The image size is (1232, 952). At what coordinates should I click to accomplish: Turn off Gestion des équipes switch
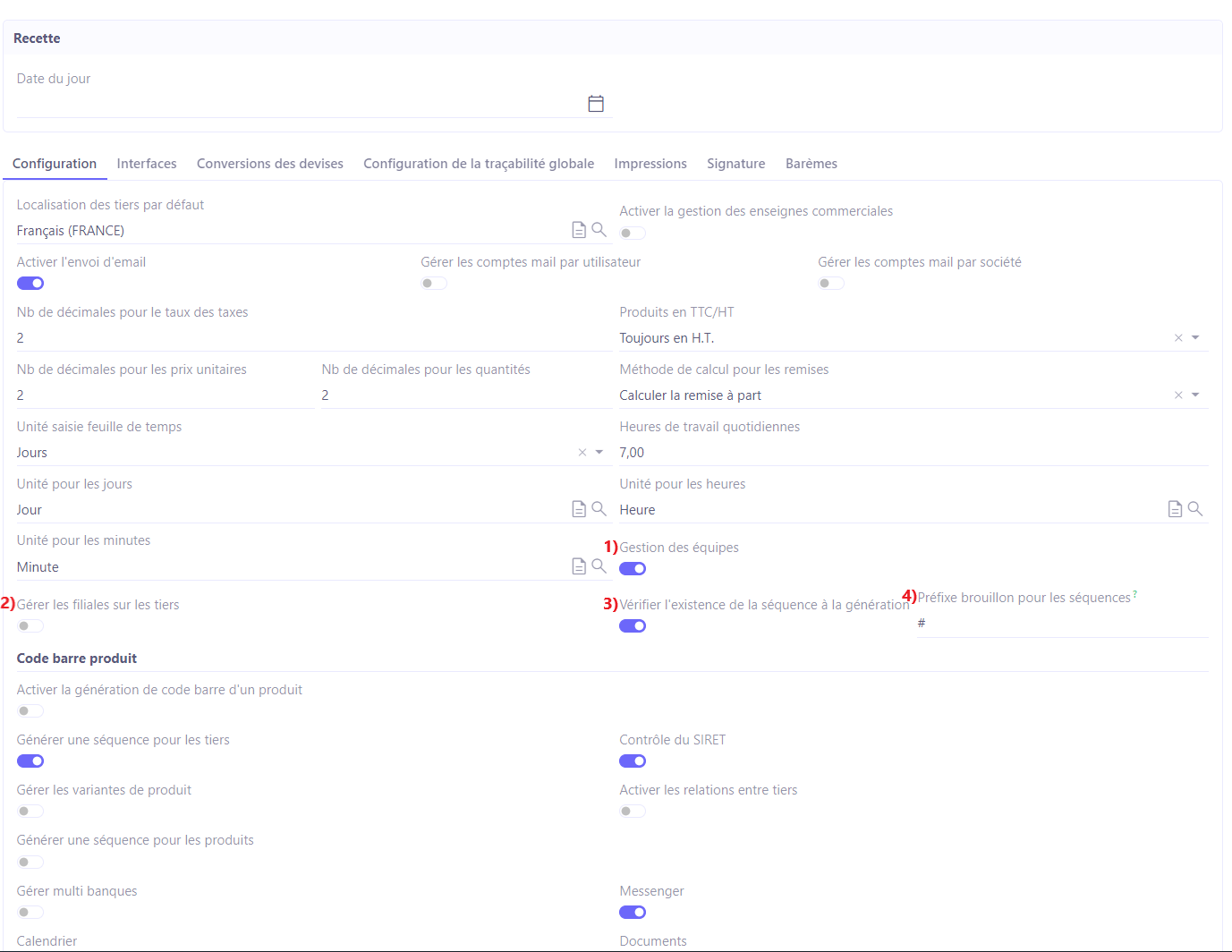pyautogui.click(x=633, y=569)
